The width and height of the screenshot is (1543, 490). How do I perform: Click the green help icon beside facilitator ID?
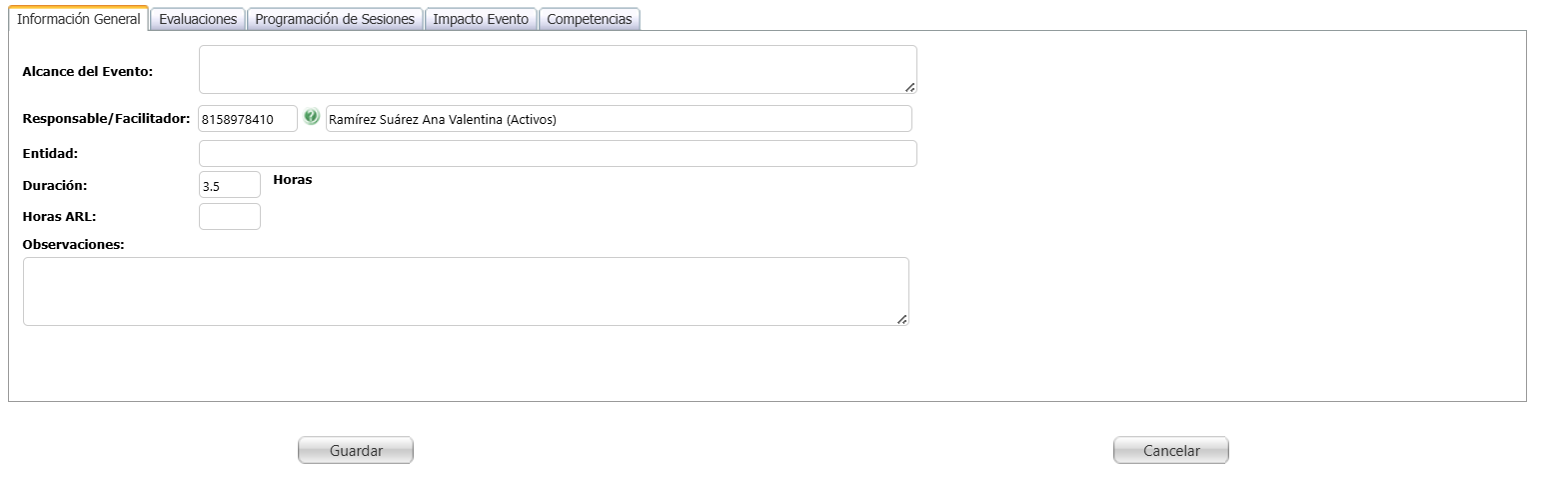click(311, 117)
